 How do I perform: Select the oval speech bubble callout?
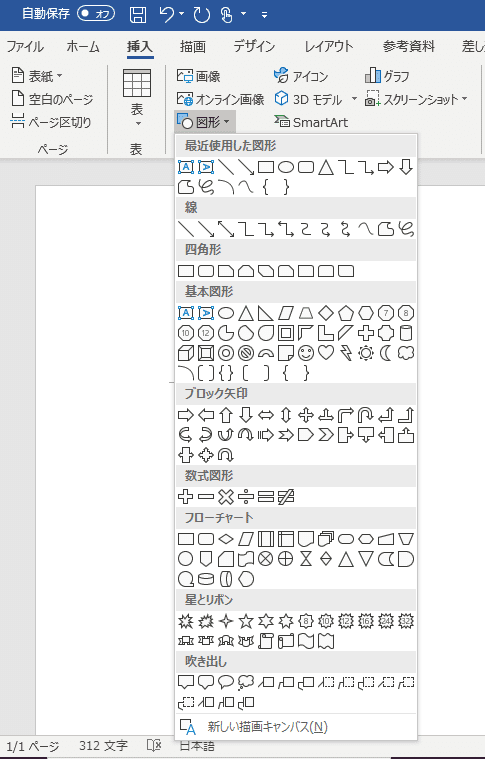[x=226, y=683]
